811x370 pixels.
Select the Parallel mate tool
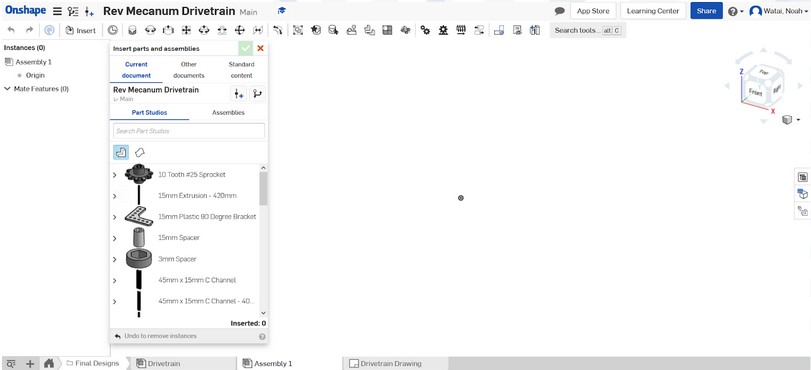coord(258,31)
